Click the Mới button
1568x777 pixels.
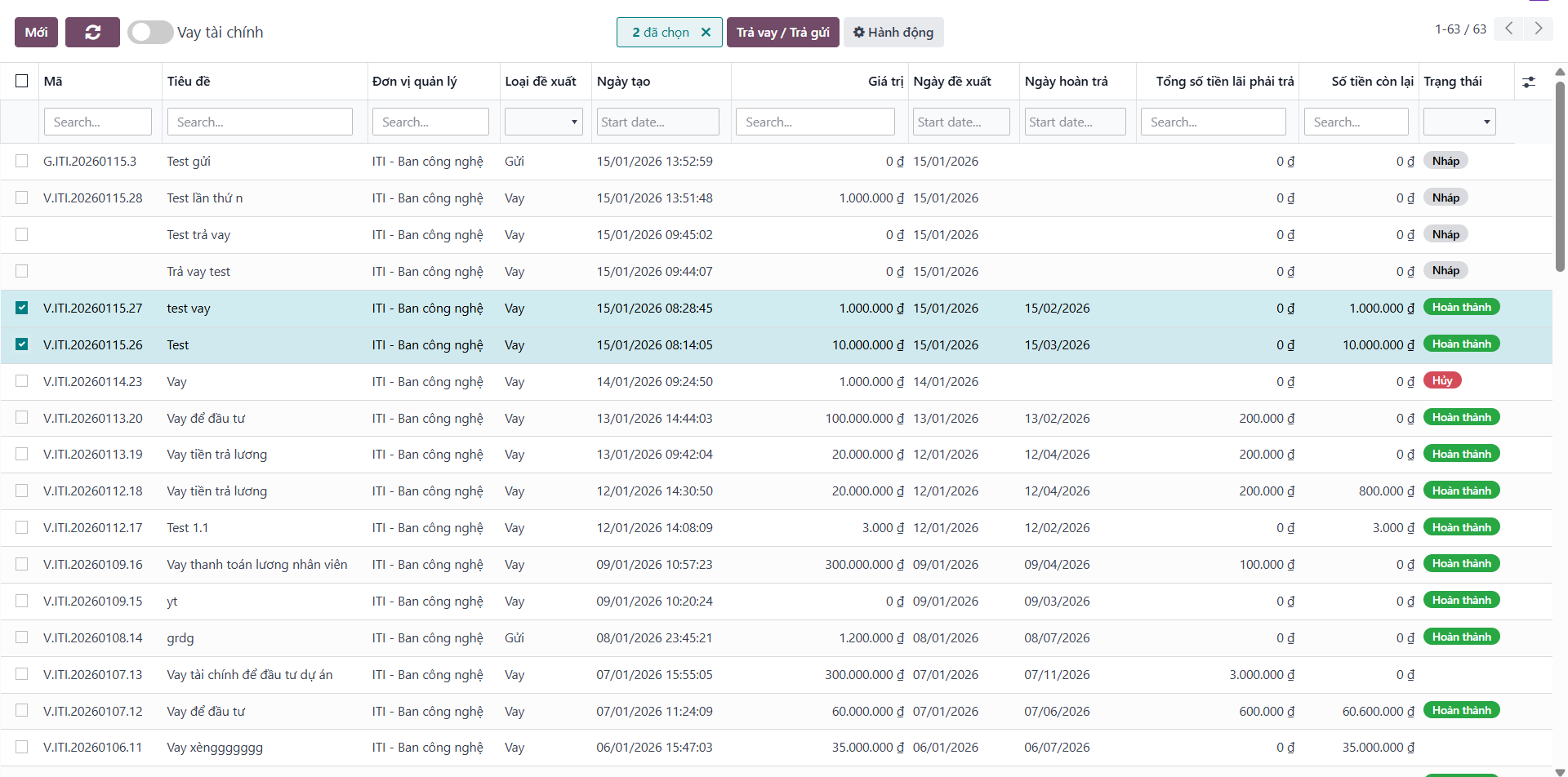click(36, 32)
